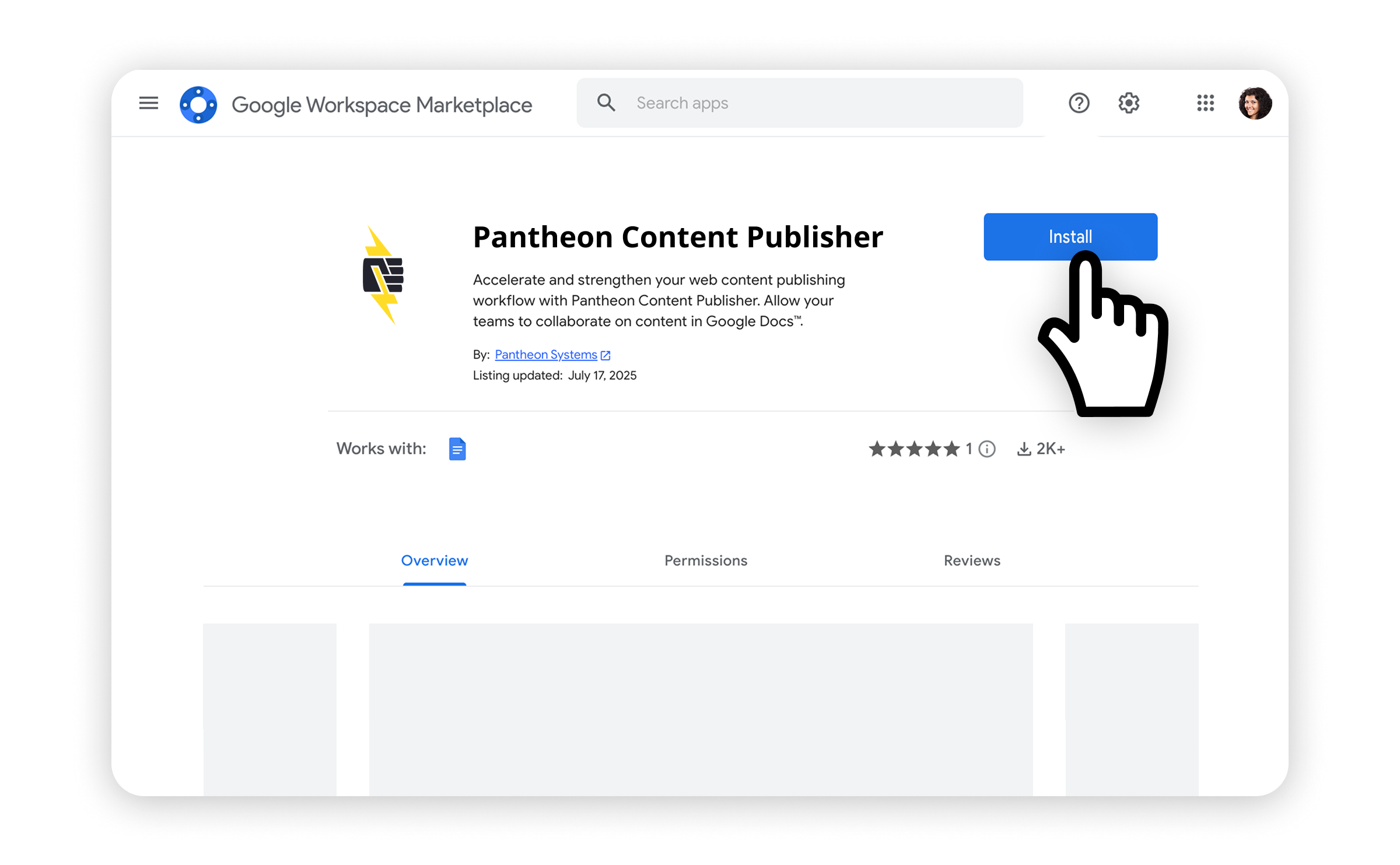The image size is (1400, 865).
Task: Click inside the Search apps field
Action: point(758,103)
